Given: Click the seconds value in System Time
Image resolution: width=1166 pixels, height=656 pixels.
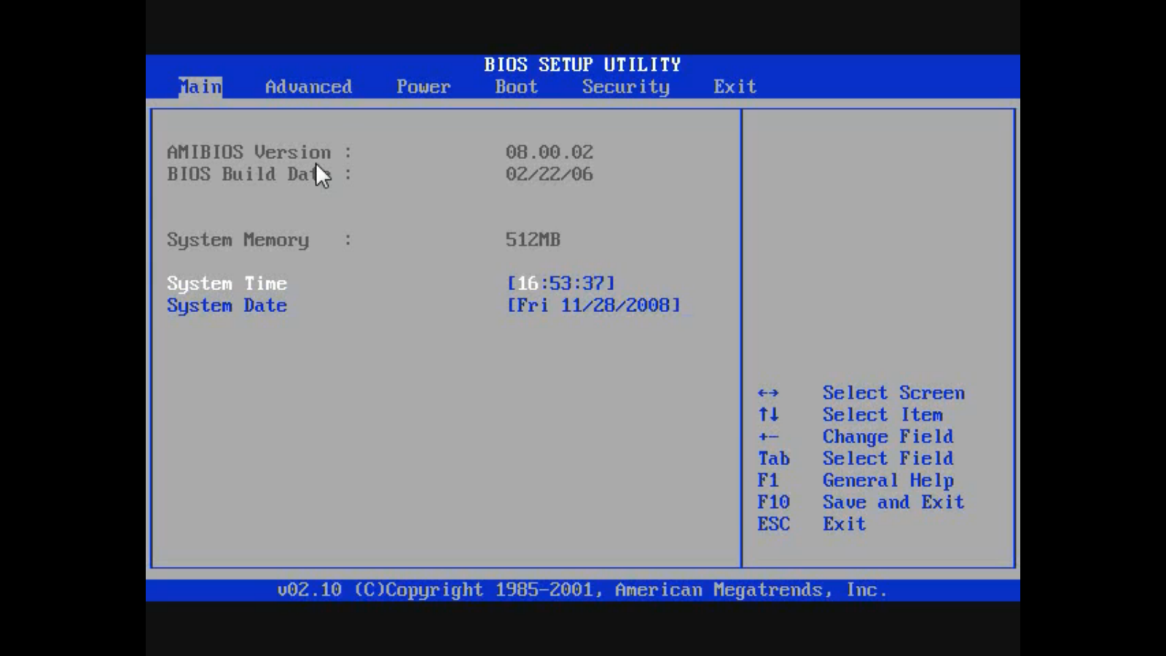Looking at the screenshot, I should pyautogui.click(x=591, y=283).
